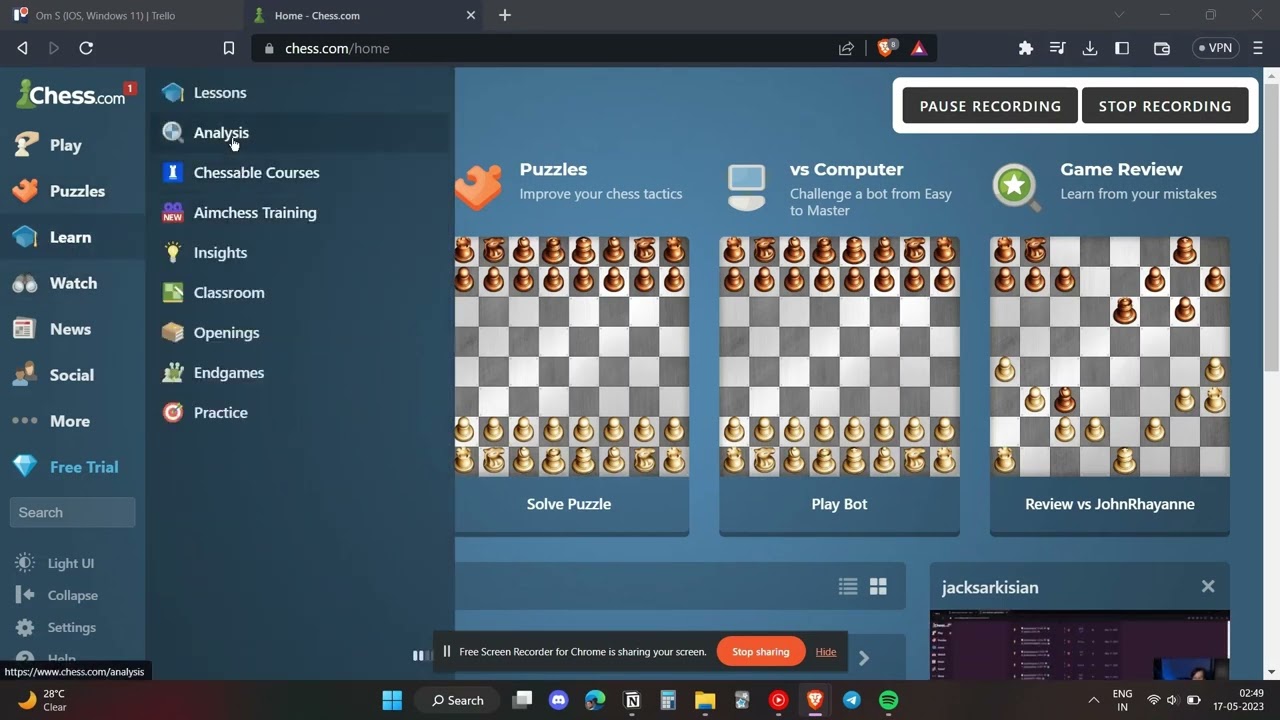
Task: Switch to grid view icon
Action: [x=878, y=587]
